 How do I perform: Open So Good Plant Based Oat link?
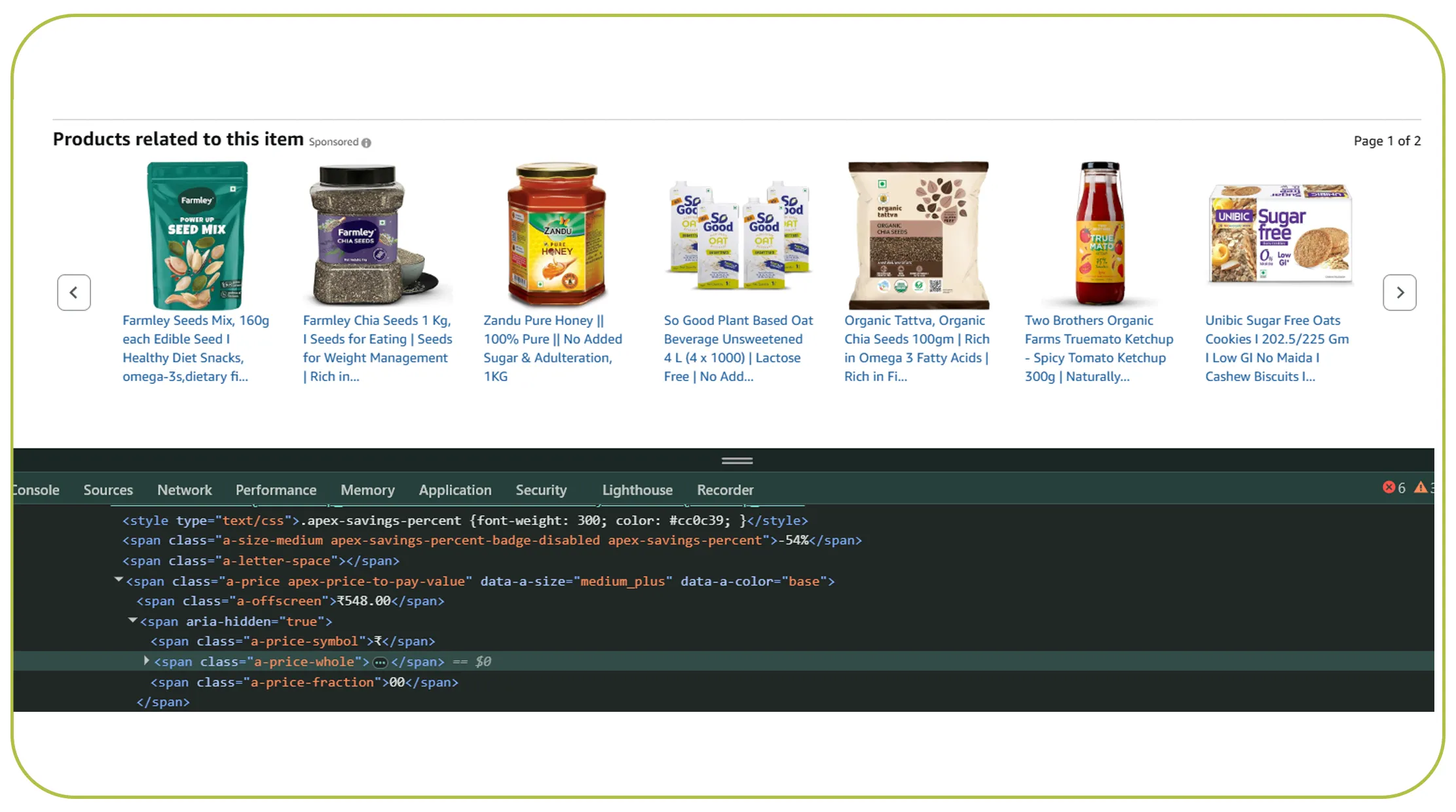[738, 348]
